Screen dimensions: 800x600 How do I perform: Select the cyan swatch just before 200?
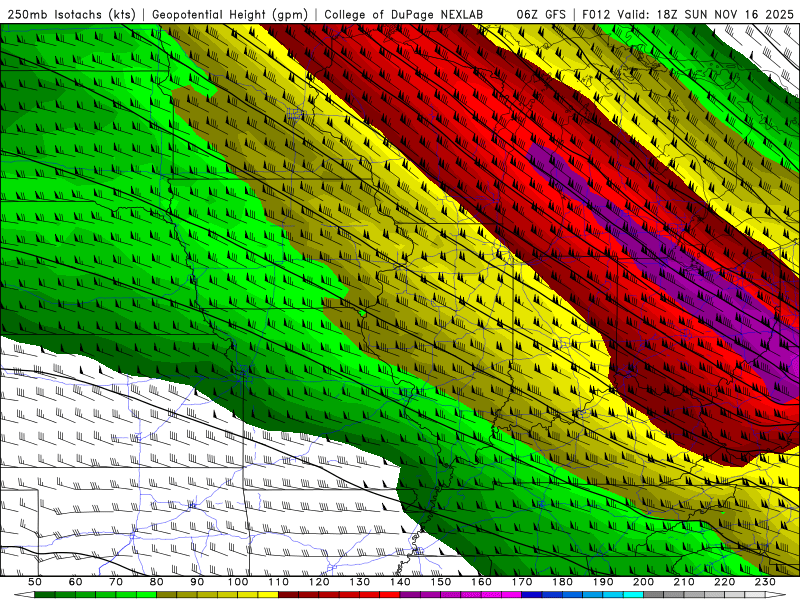[633, 595]
